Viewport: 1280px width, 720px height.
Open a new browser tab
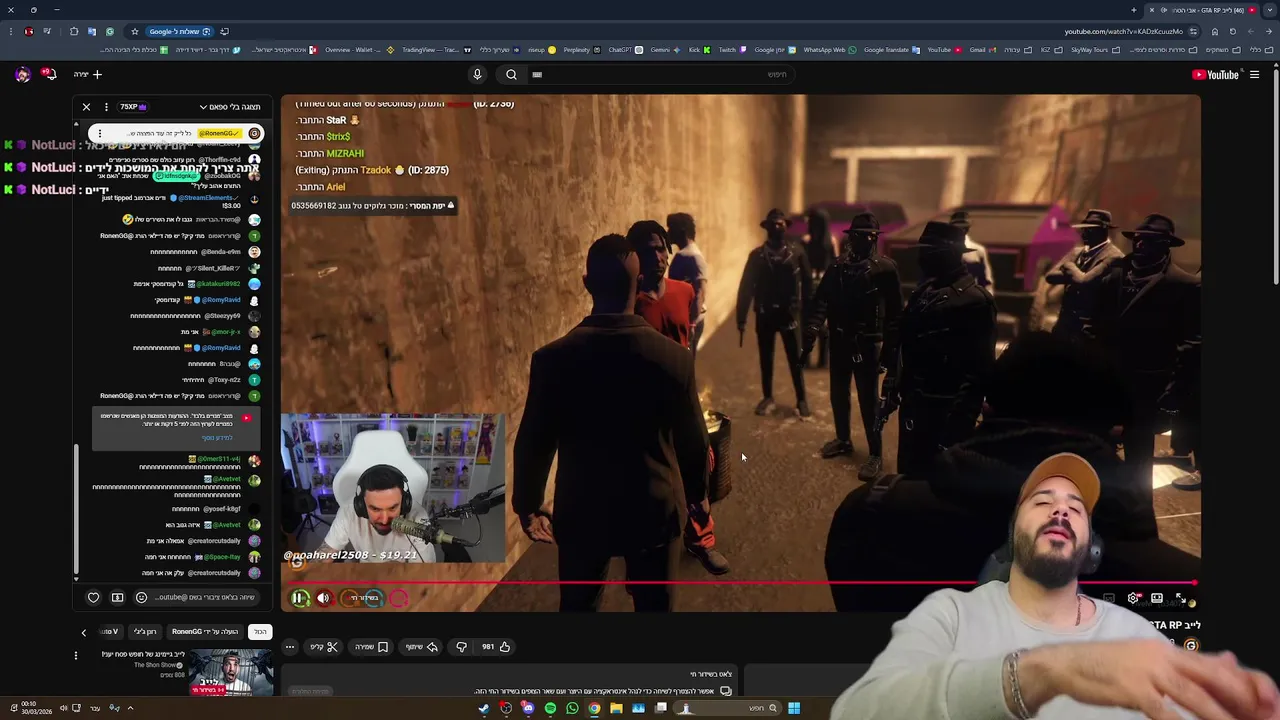point(1134,10)
